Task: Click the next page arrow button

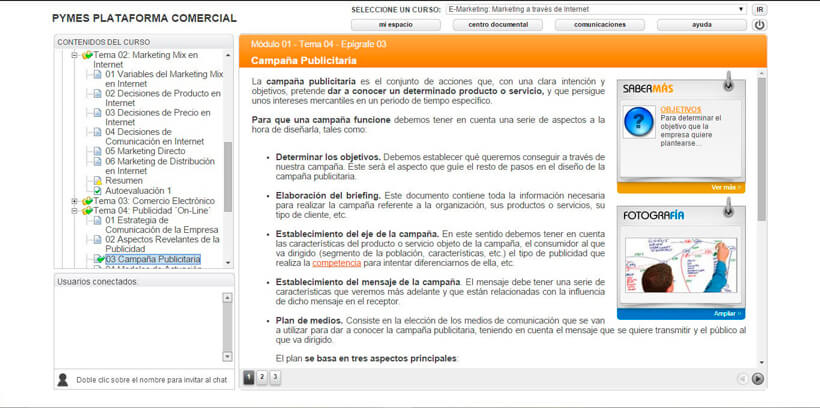Action: 758,379
